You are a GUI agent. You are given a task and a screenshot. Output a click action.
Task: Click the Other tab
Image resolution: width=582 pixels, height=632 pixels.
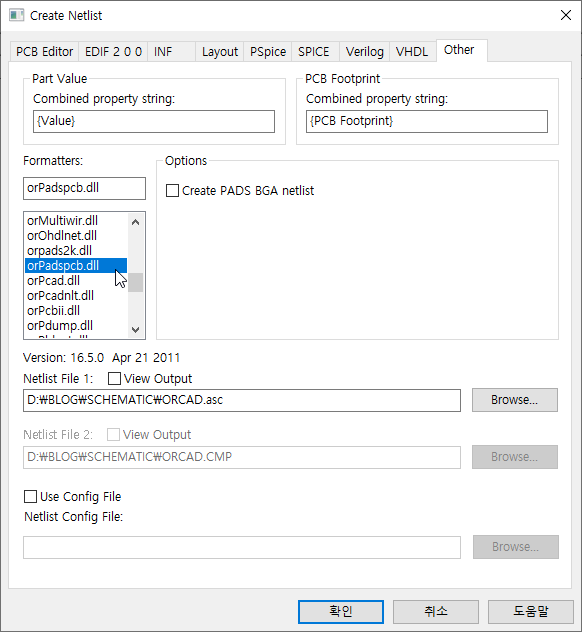[462, 50]
